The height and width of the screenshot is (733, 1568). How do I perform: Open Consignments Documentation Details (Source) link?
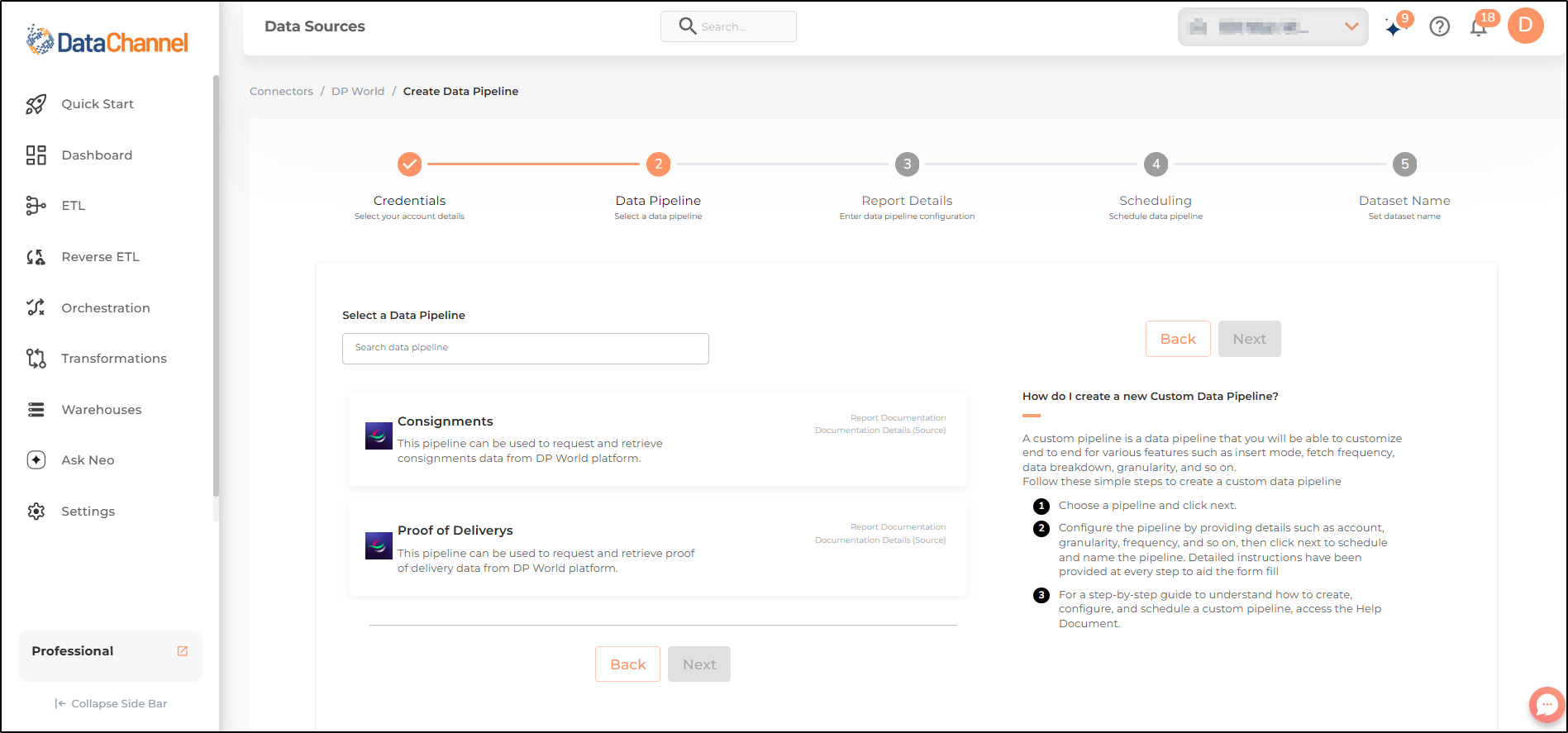[x=880, y=431]
